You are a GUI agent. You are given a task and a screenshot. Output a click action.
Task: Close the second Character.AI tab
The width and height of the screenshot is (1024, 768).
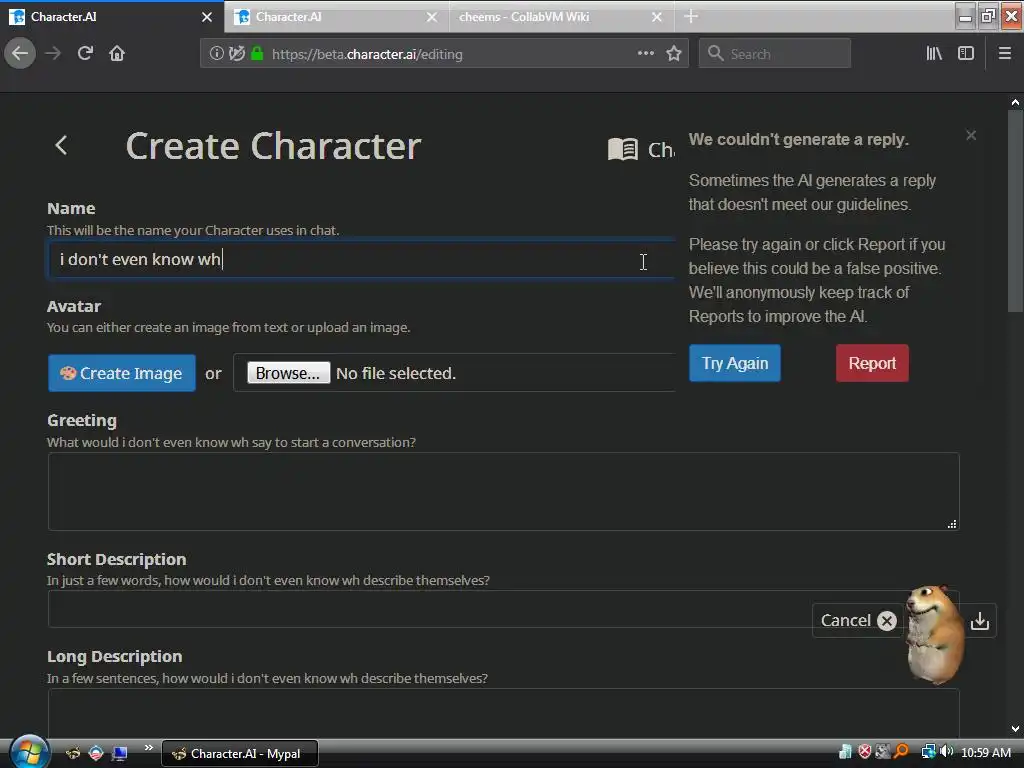tap(432, 17)
